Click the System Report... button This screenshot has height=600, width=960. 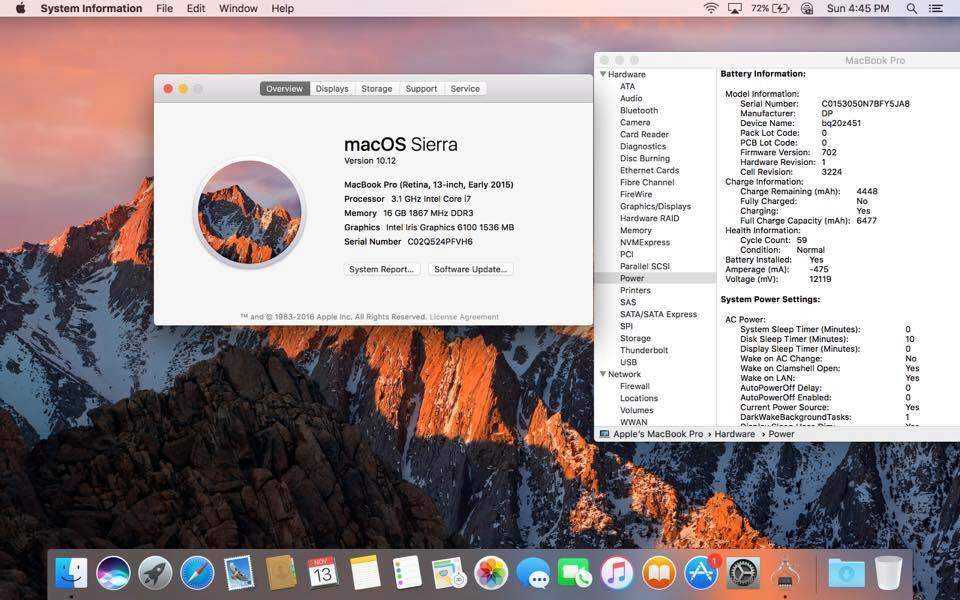coord(381,269)
